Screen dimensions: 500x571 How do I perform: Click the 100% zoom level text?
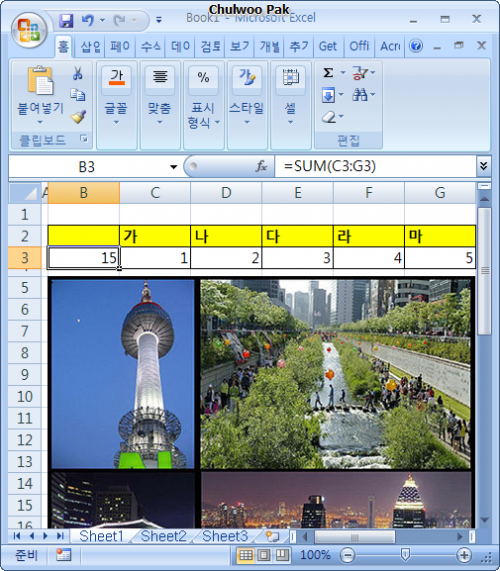click(315, 555)
